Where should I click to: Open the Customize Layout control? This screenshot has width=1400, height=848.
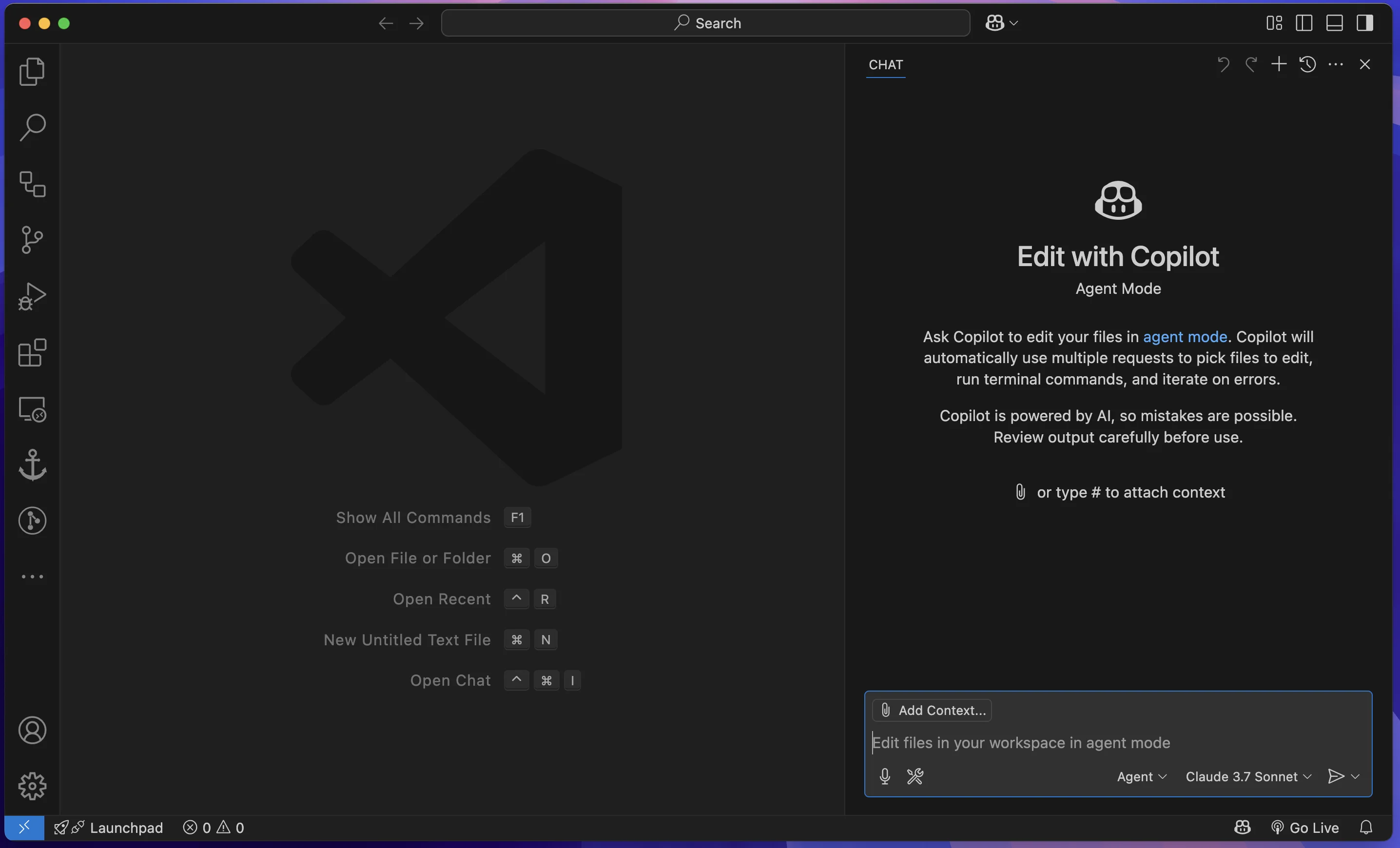[x=1274, y=23]
